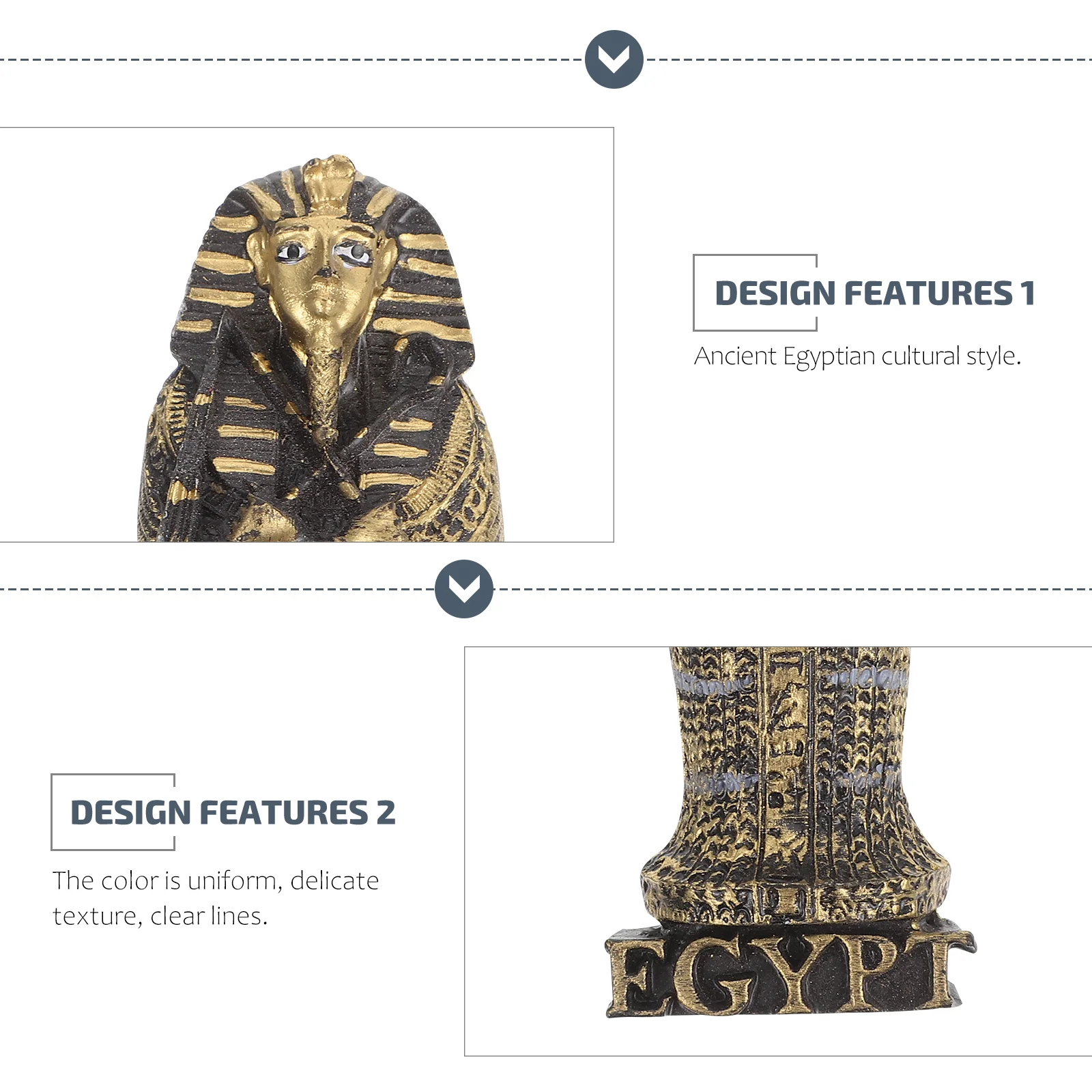Click the line 'The color is uniform, delicate'
Screen dimensions: 1092x1092
click(216, 880)
